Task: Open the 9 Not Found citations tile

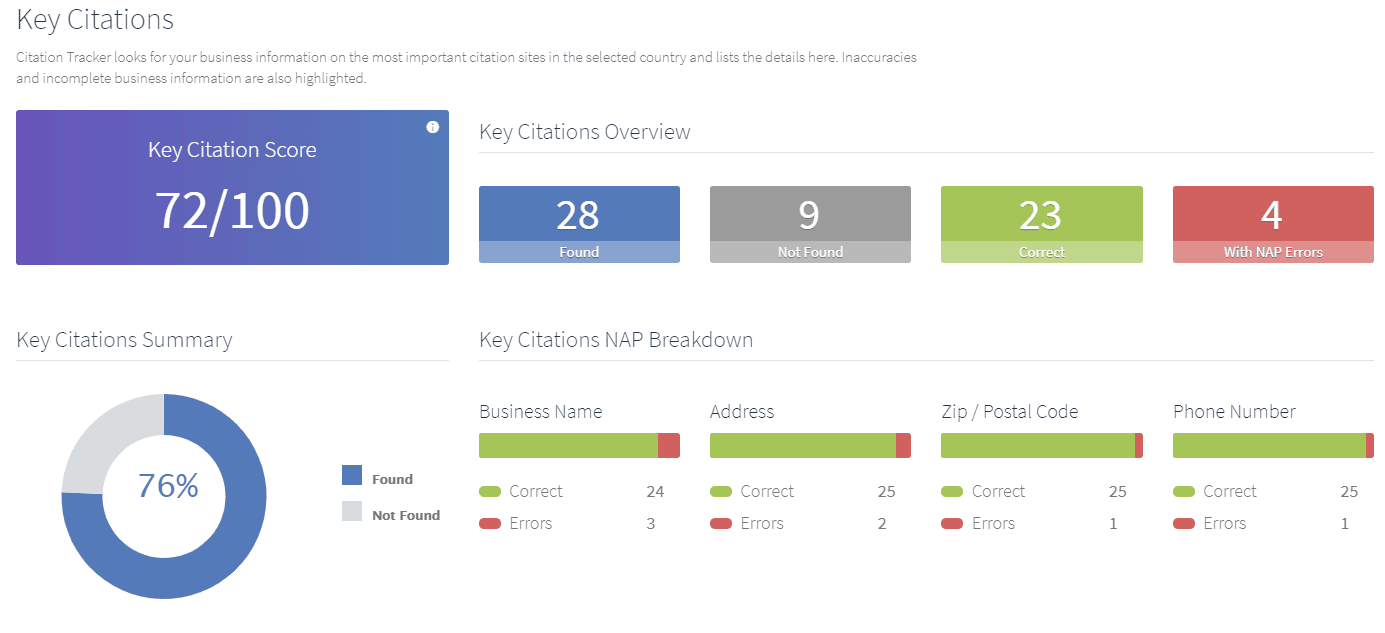Action: click(x=810, y=224)
